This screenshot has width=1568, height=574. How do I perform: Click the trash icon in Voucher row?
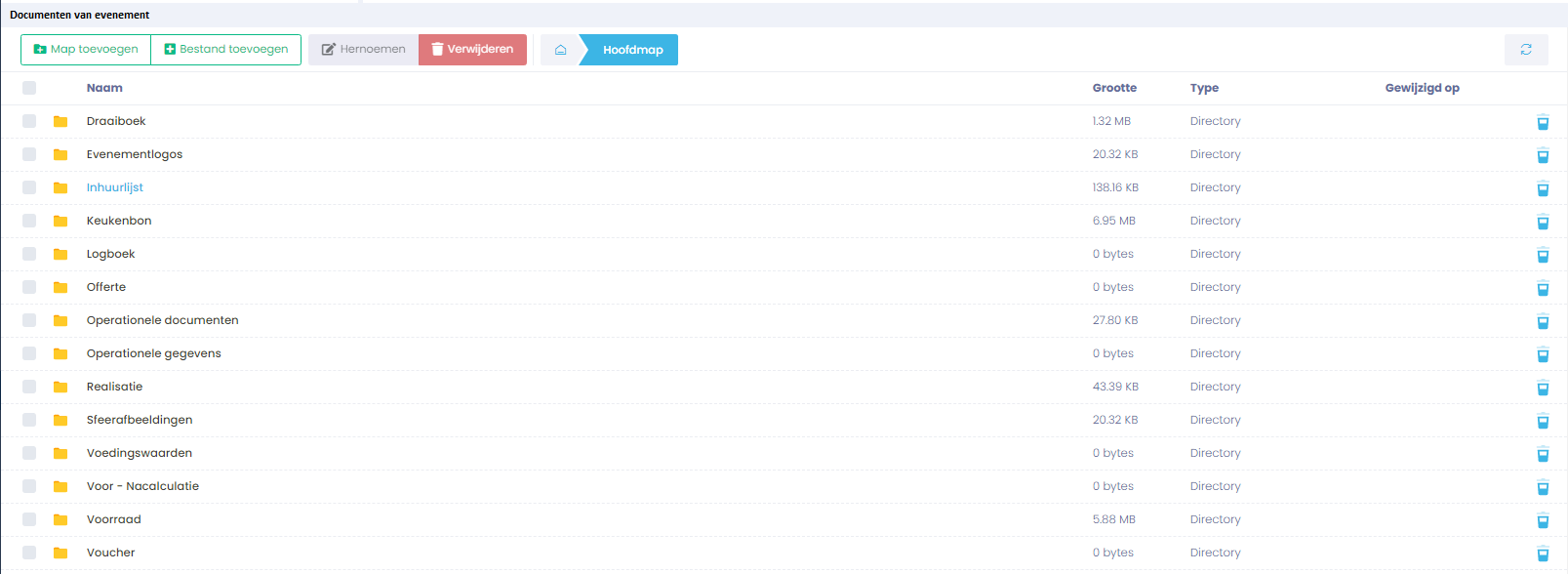1543,553
